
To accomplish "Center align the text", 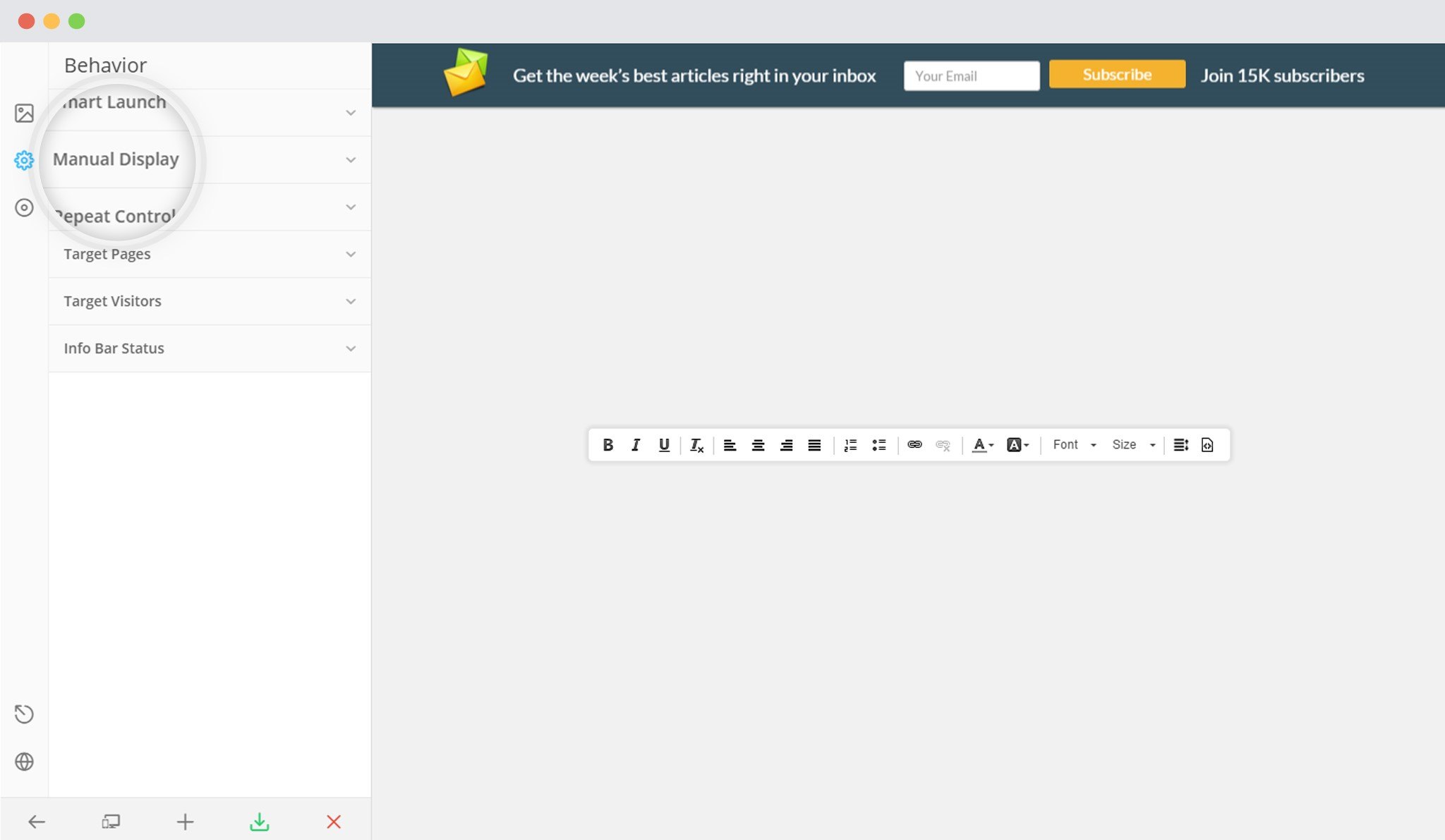I will click(758, 445).
